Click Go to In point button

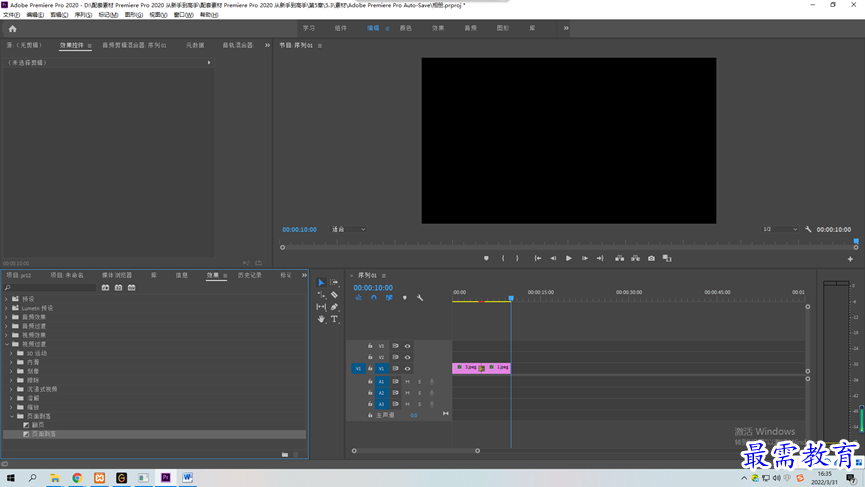[x=537, y=258]
